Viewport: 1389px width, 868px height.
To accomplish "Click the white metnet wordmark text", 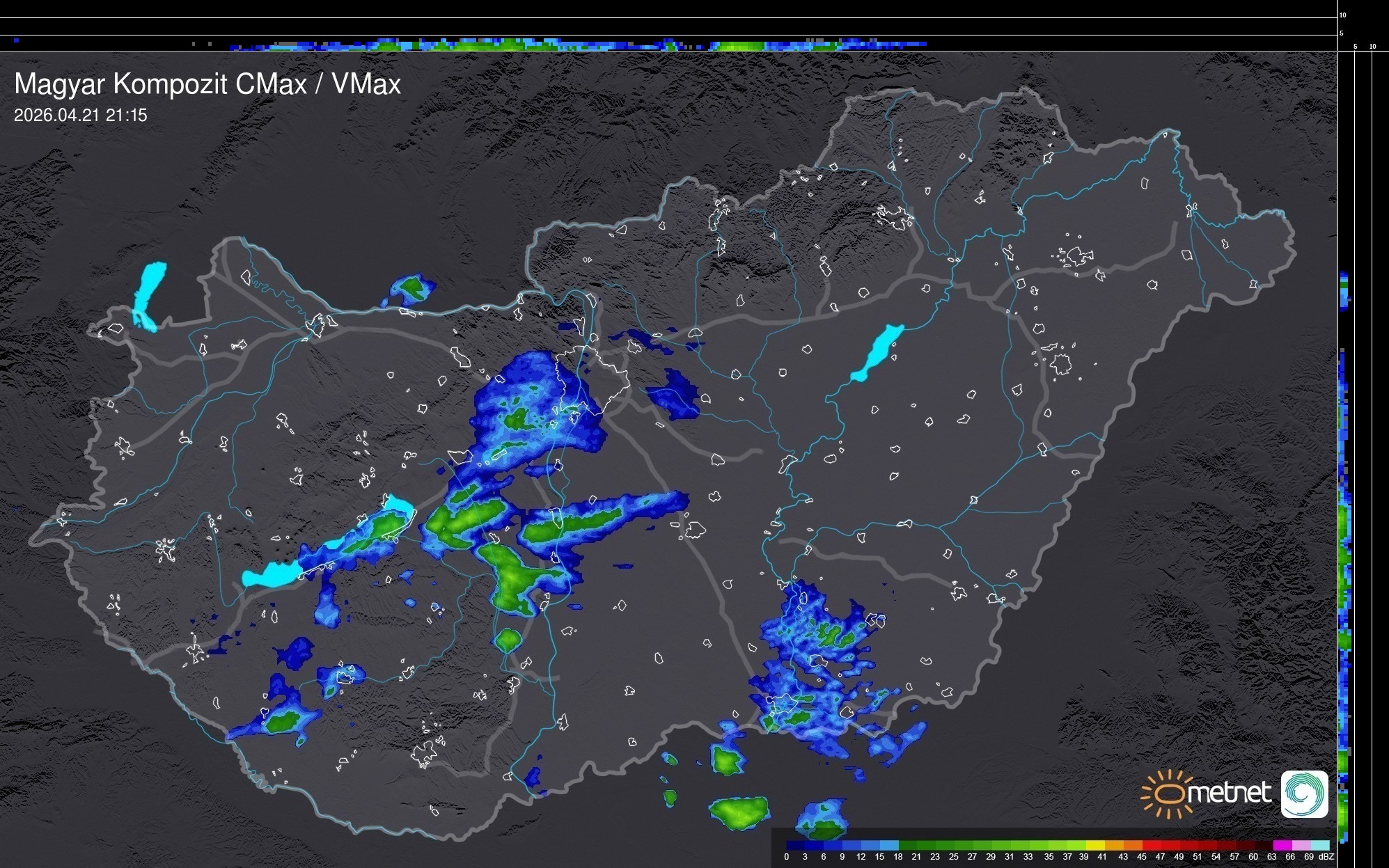I will (x=1231, y=794).
